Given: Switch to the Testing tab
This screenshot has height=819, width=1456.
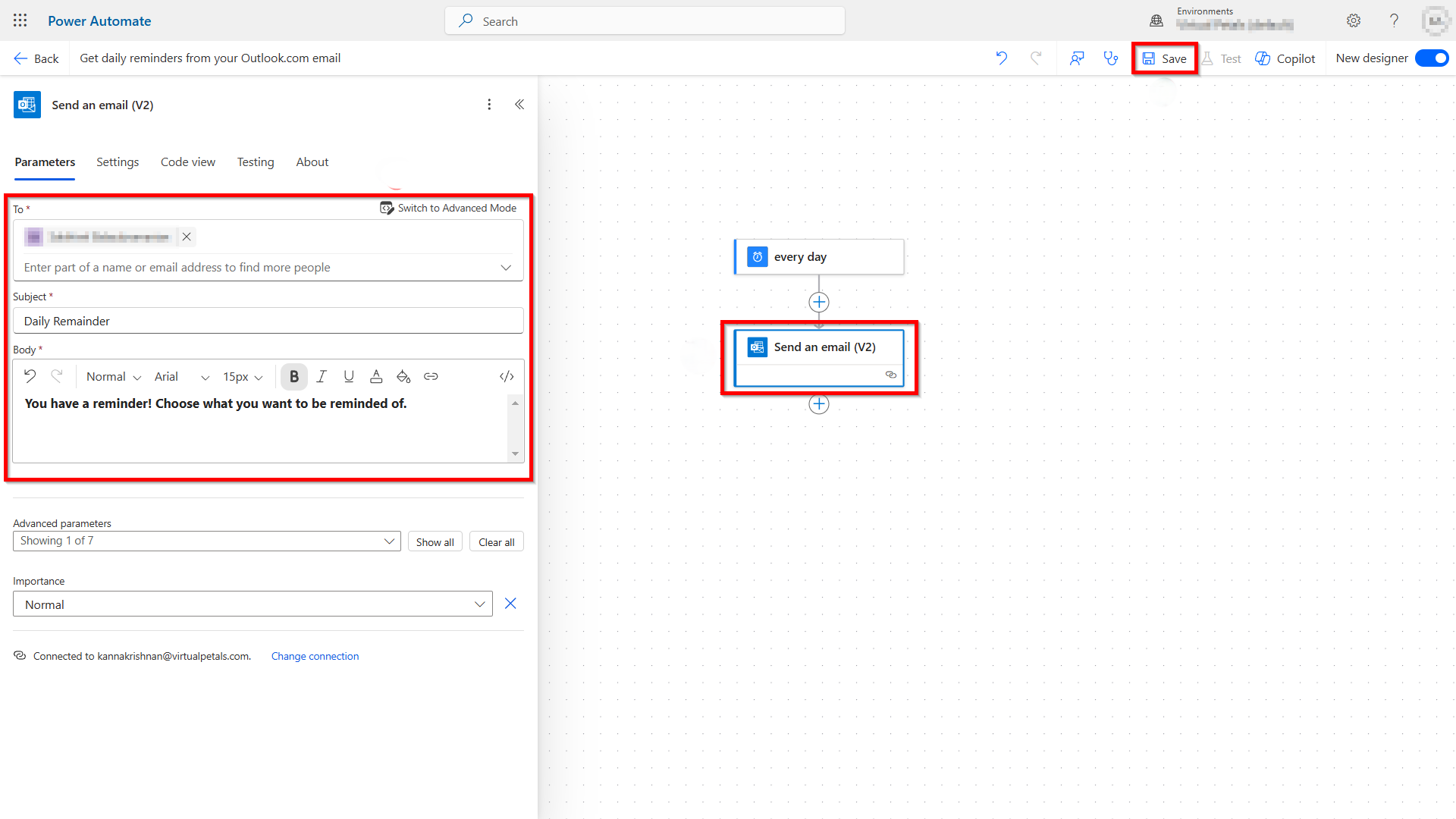Looking at the screenshot, I should 256,162.
